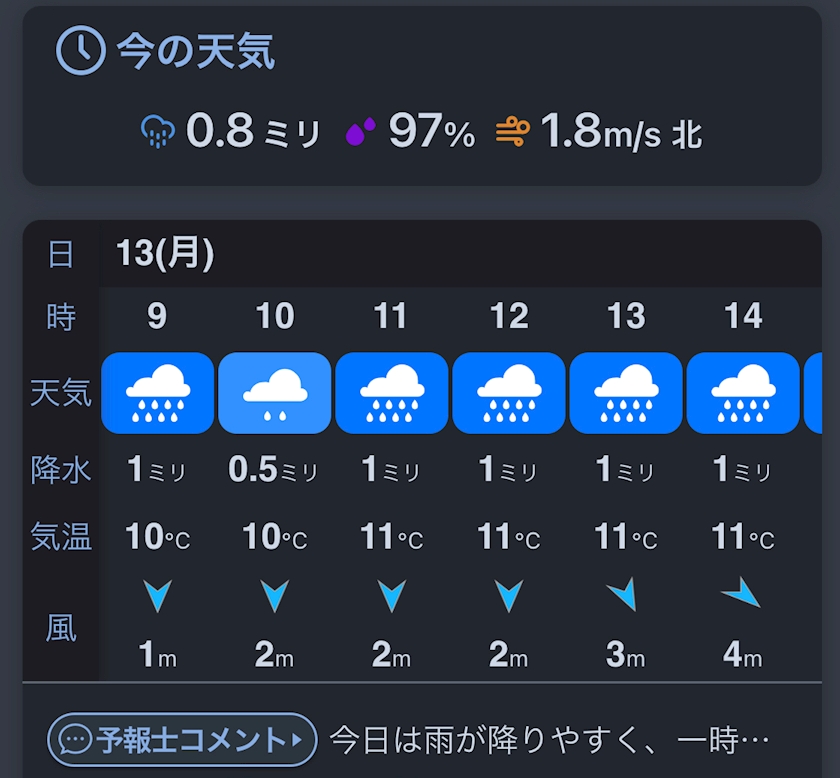This screenshot has height=778, width=840.
Task: Click the 9 o'clock wind direction arrow
Action: pyautogui.click(x=157, y=596)
